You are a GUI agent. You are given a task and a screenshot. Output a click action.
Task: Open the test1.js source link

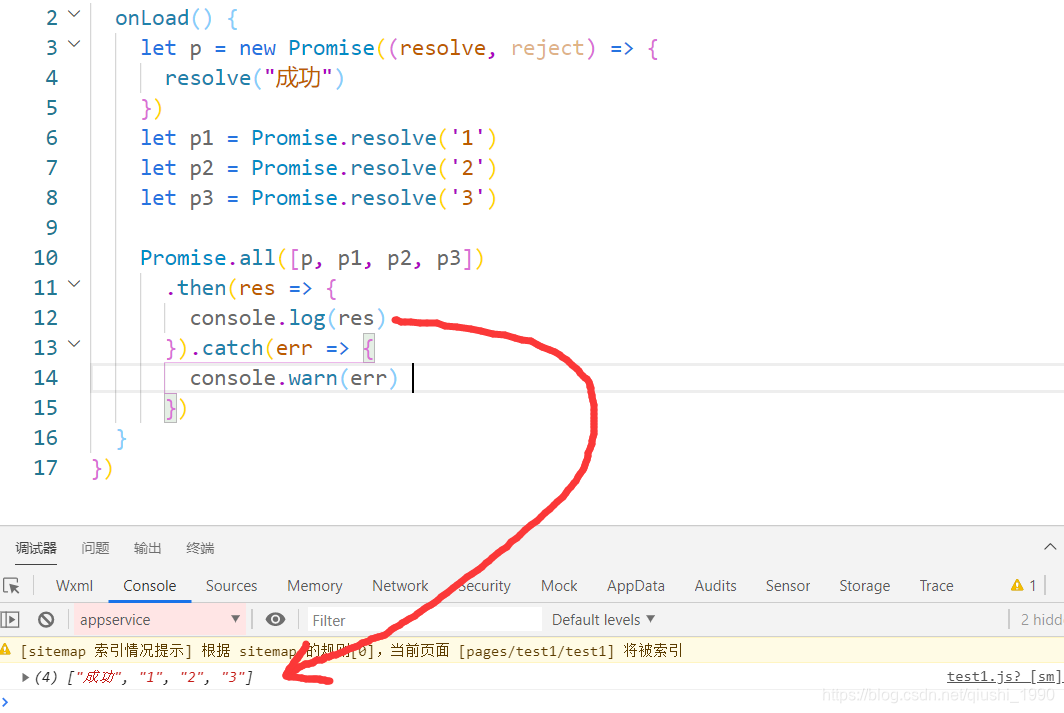pos(1004,676)
